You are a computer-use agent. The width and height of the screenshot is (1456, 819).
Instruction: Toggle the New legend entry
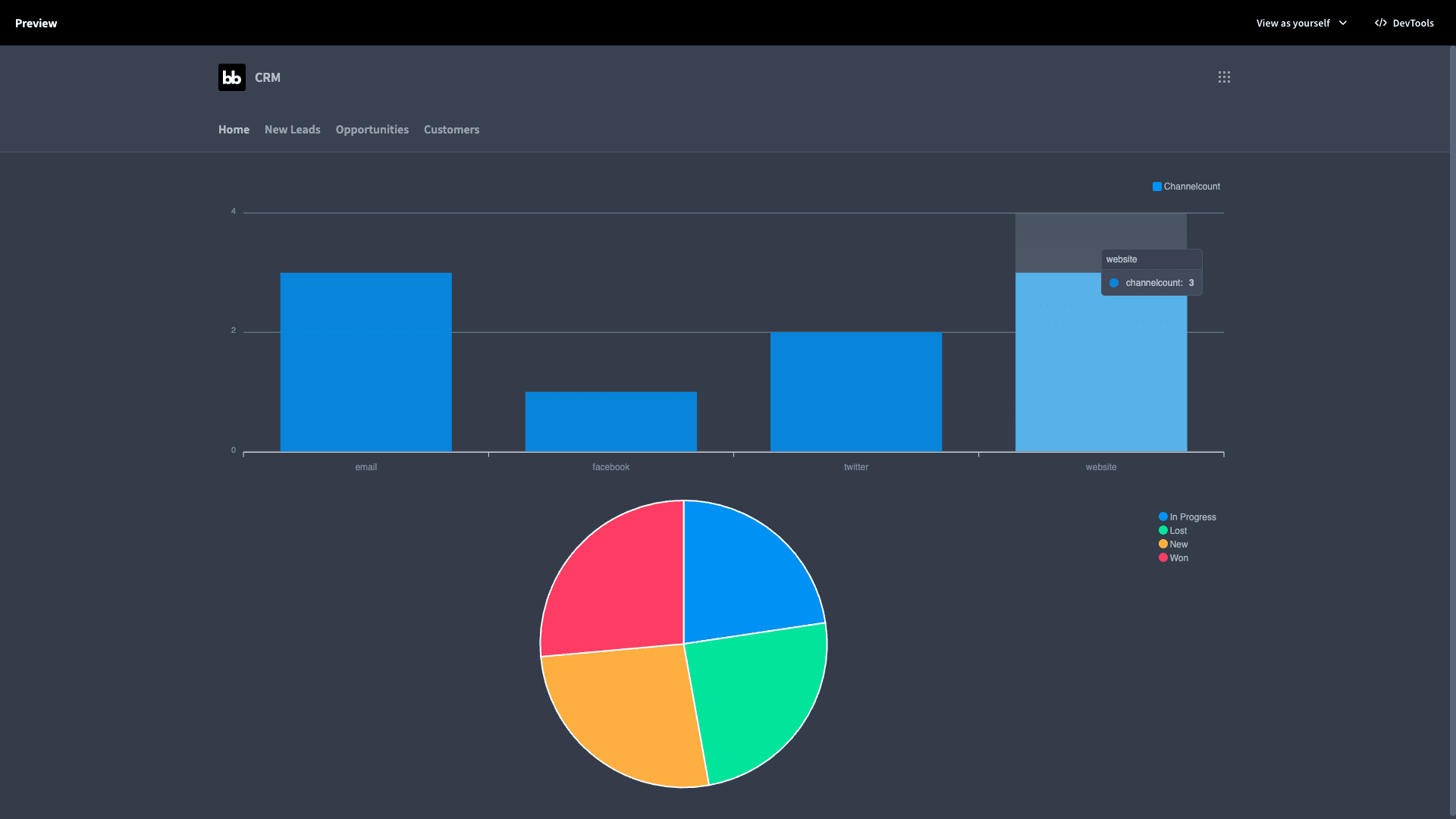pos(1173,544)
